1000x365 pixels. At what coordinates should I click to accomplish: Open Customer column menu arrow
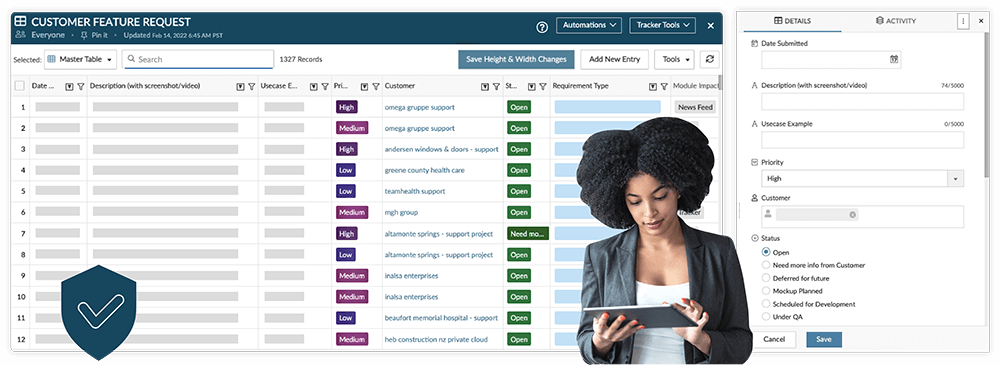[485, 86]
